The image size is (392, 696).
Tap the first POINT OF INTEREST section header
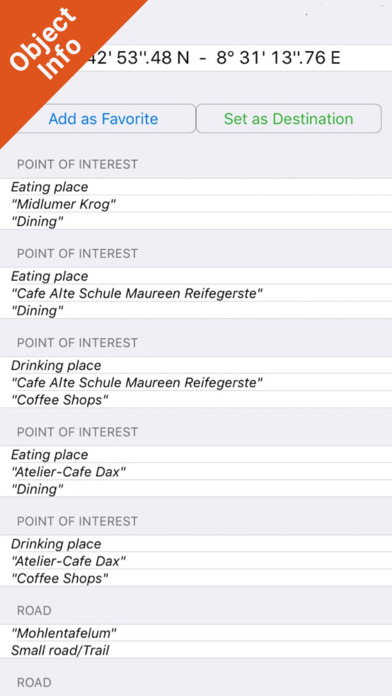coord(77,164)
